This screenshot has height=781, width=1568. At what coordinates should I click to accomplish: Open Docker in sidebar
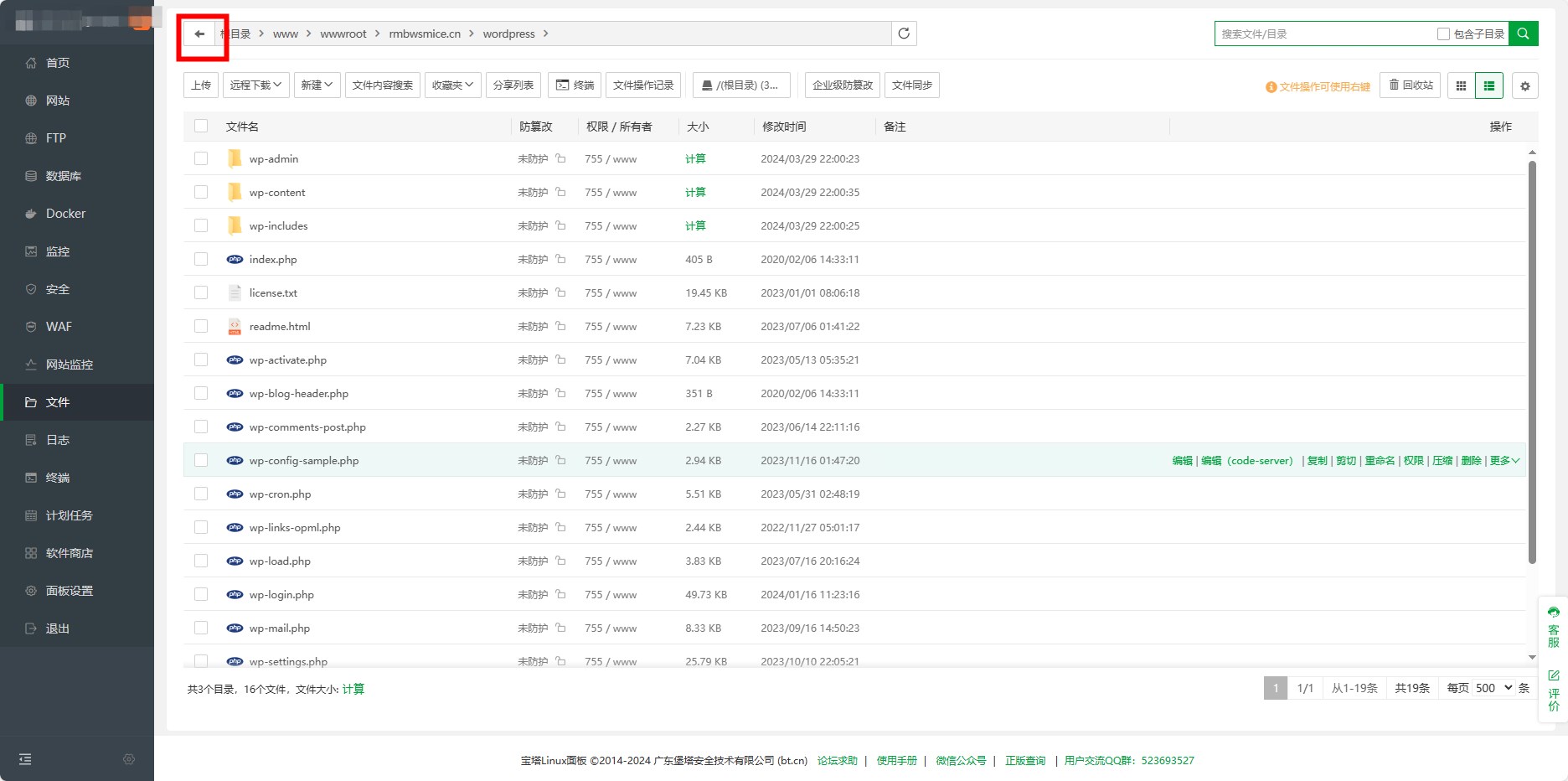[77, 214]
